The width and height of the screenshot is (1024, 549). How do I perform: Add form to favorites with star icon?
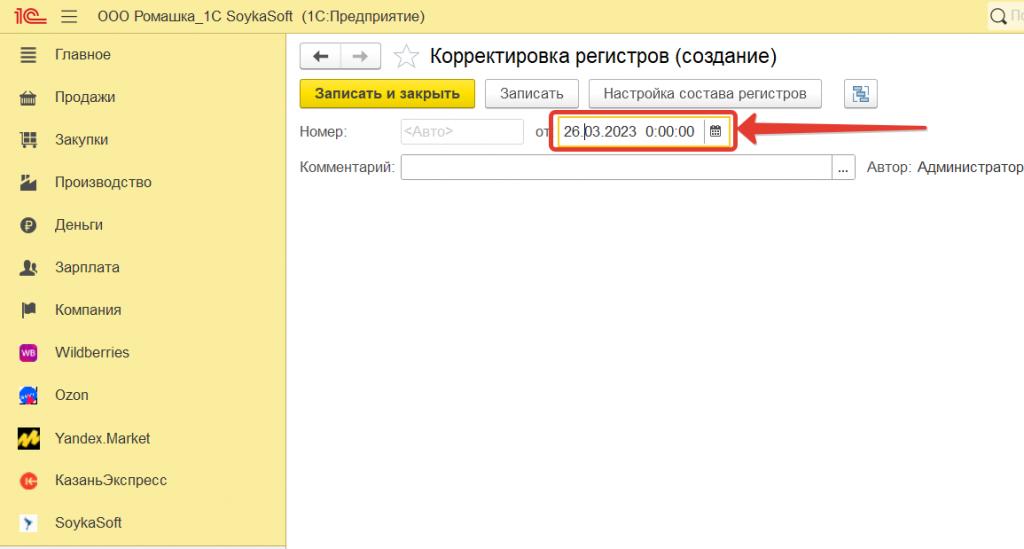point(406,57)
